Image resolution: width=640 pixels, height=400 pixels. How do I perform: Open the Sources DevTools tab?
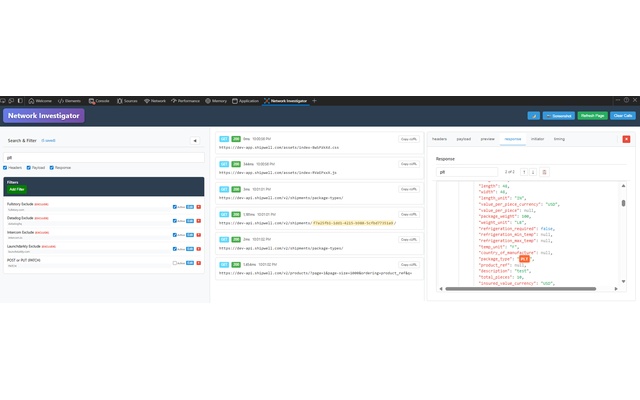point(127,101)
